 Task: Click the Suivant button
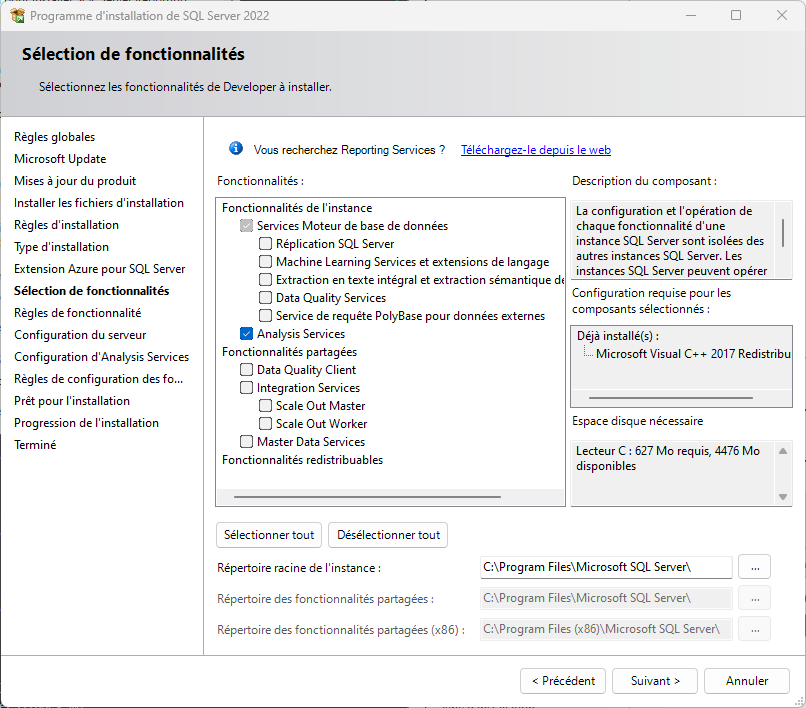tap(654, 681)
